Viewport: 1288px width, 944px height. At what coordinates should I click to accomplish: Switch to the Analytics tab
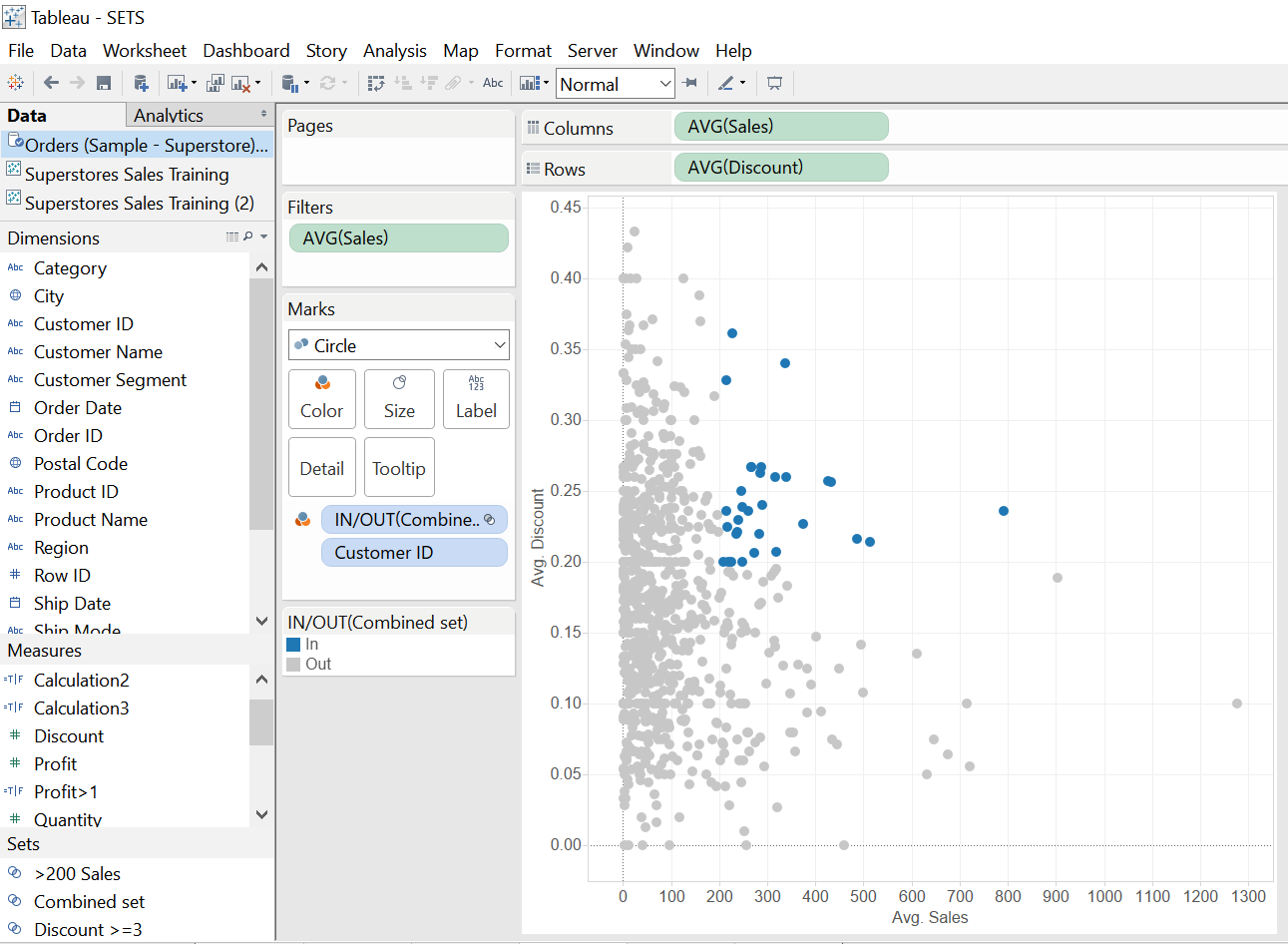click(169, 116)
